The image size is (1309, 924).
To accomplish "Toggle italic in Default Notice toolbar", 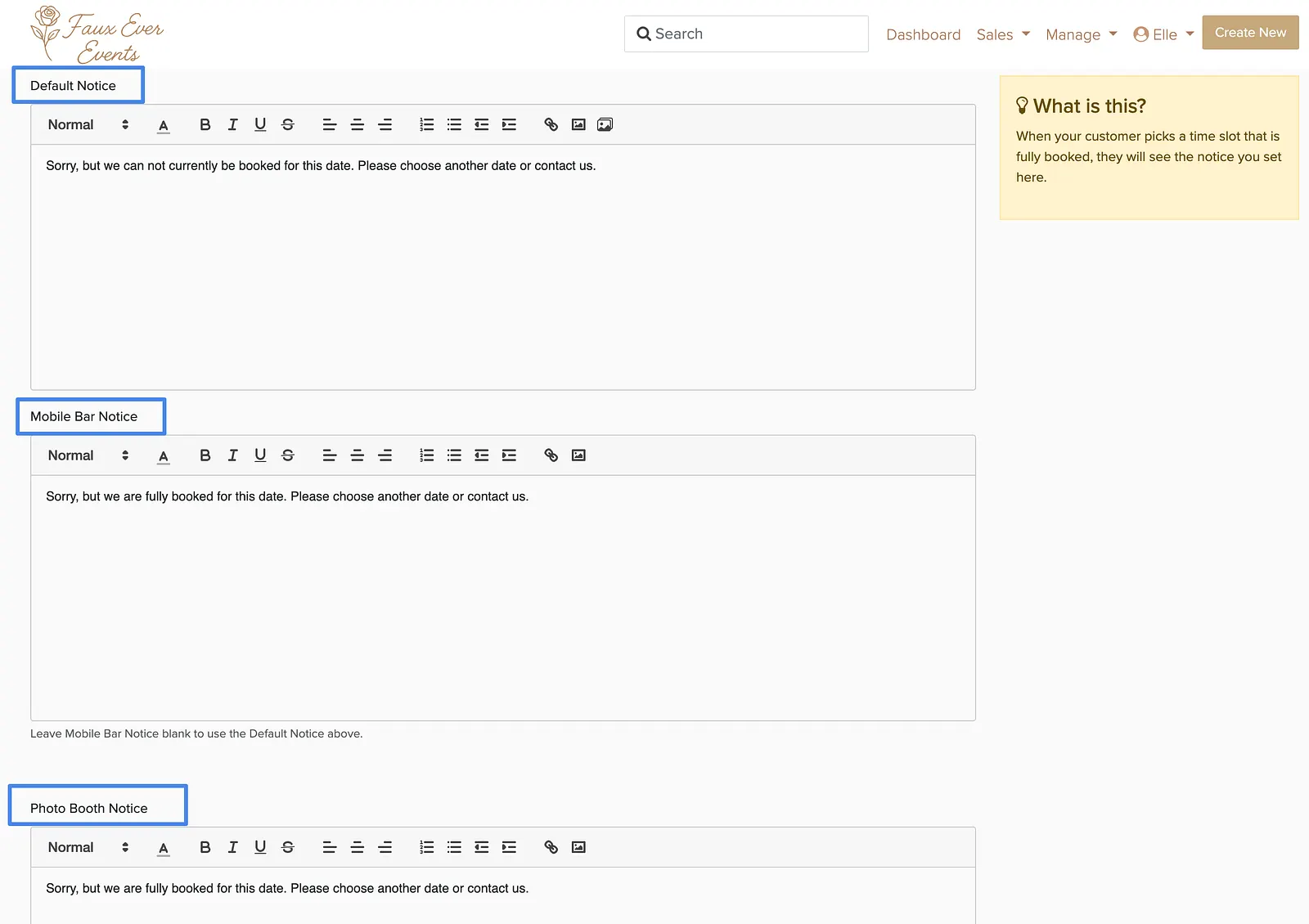I will [232, 124].
